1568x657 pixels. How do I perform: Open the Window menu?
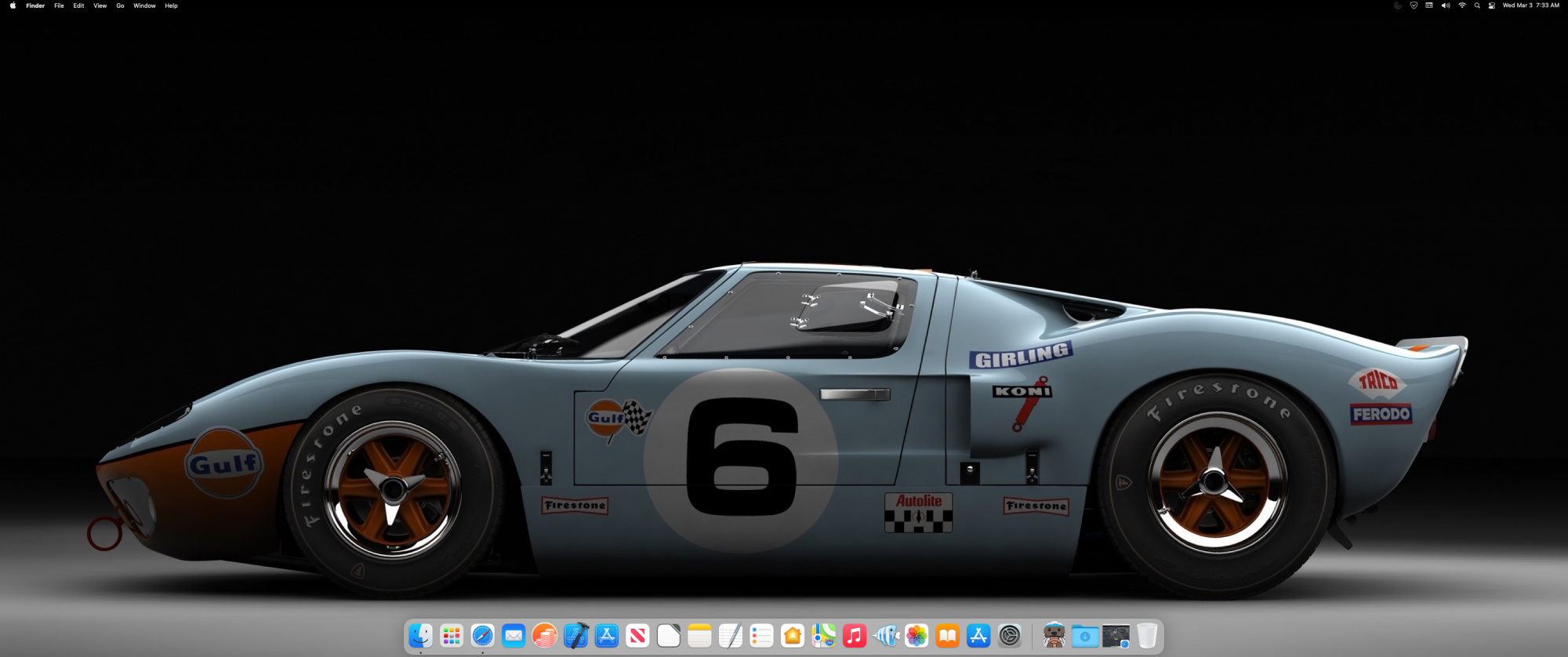(x=144, y=5)
